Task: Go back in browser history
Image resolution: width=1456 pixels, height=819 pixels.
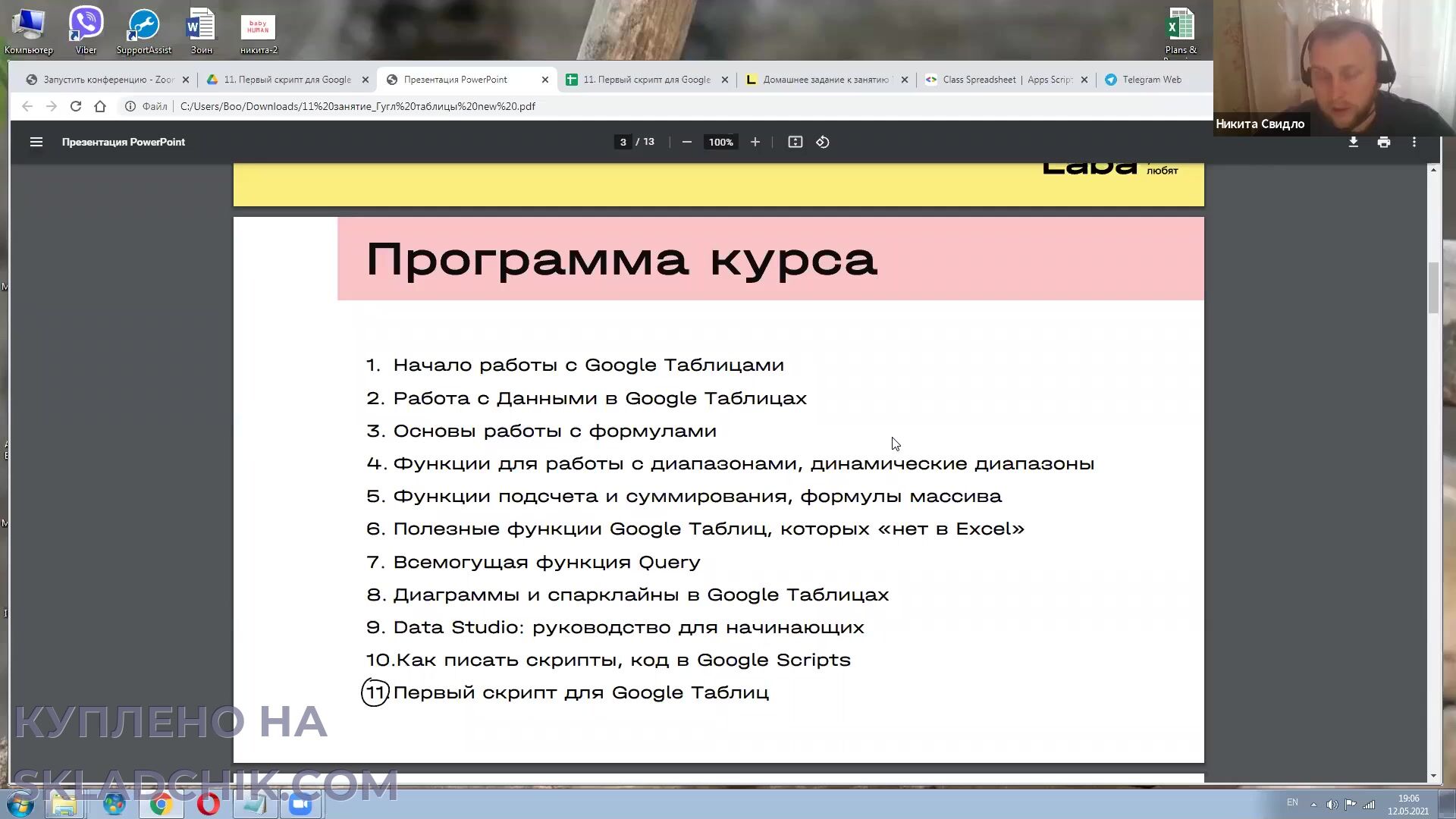Action: [27, 106]
